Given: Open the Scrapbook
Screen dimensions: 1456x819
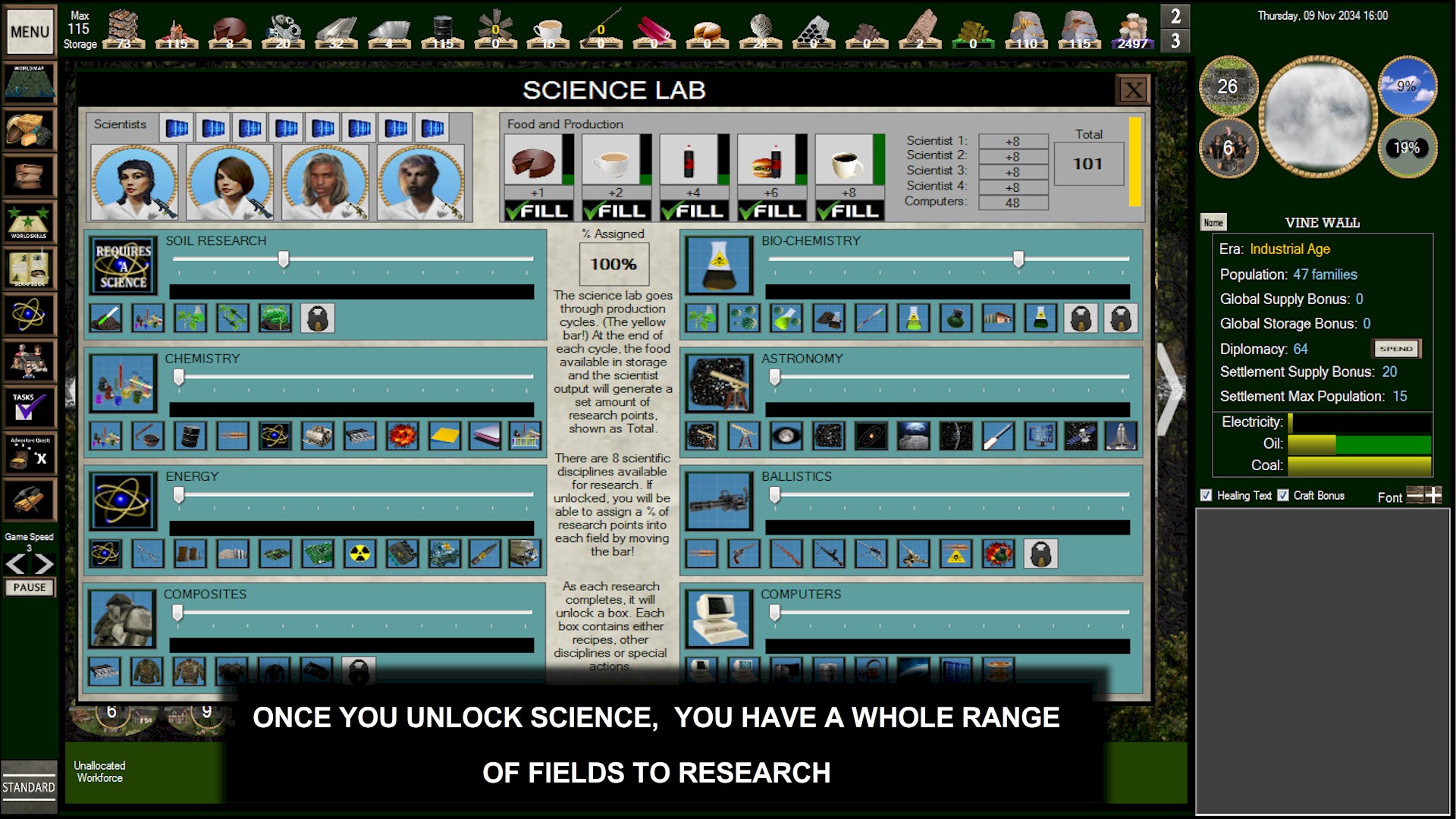Looking at the screenshot, I should (x=30, y=268).
